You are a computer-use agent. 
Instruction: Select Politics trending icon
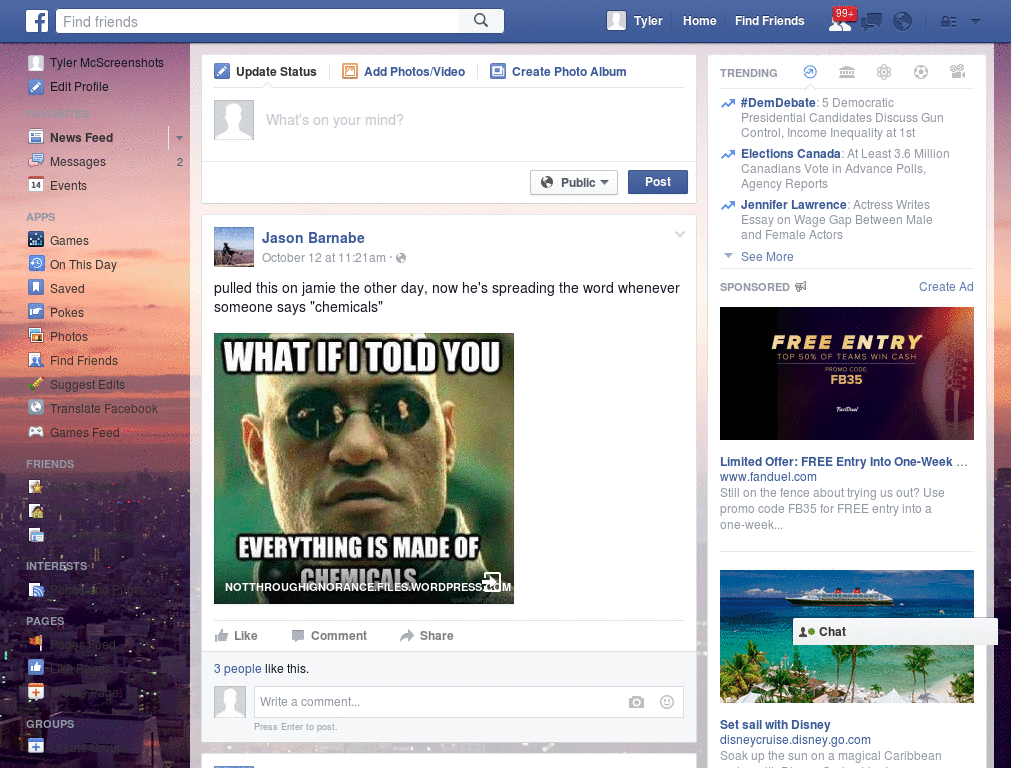[x=847, y=72]
